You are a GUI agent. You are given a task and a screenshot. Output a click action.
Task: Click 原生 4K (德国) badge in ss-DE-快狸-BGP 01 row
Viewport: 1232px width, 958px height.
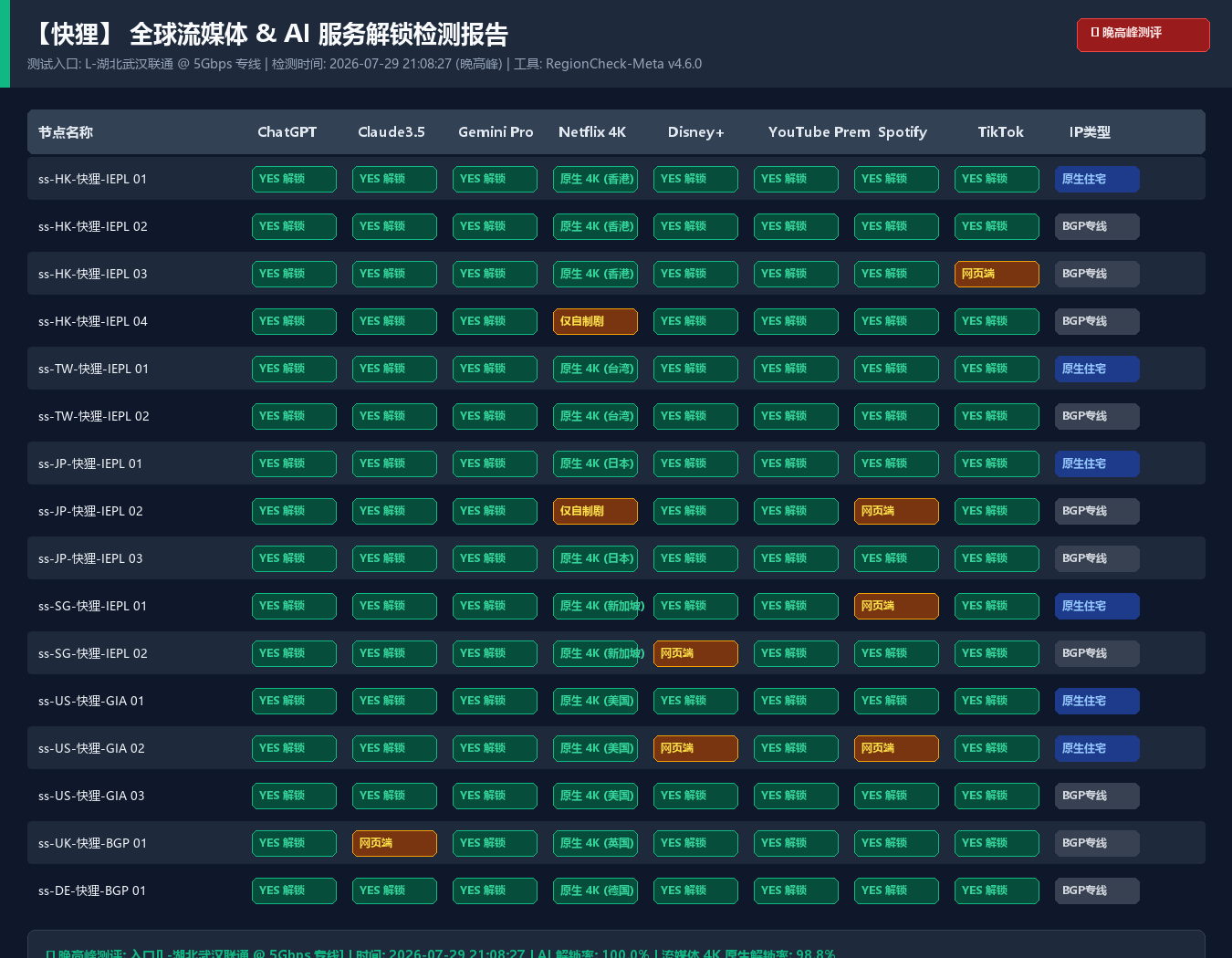click(595, 890)
